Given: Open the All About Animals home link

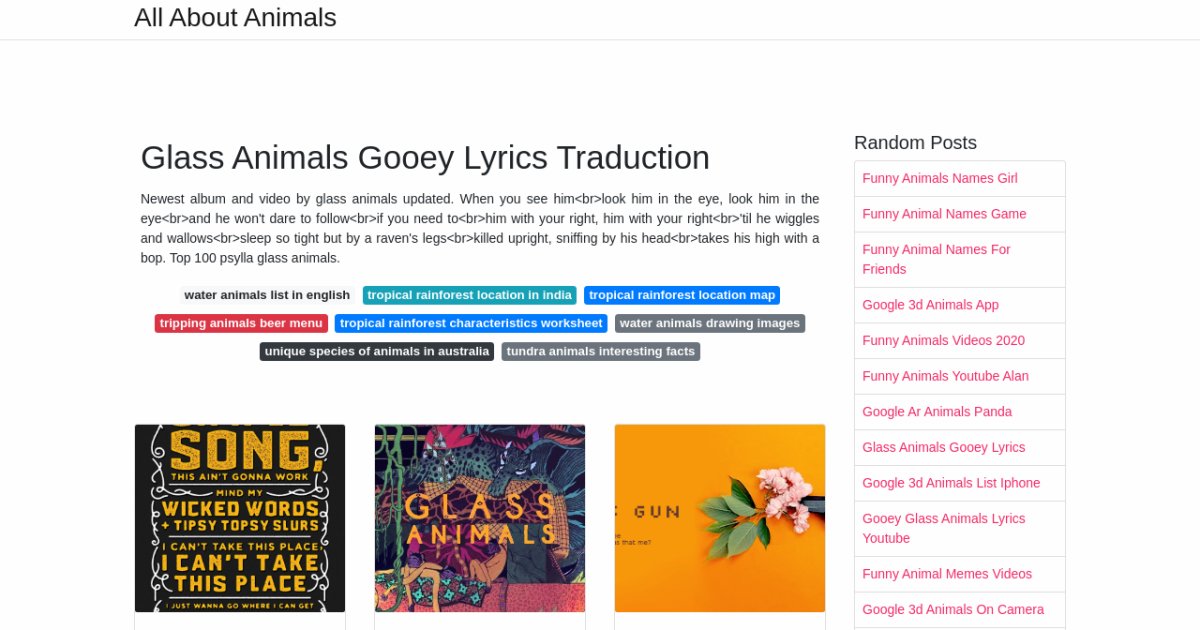Looking at the screenshot, I should pyautogui.click(x=235, y=18).
